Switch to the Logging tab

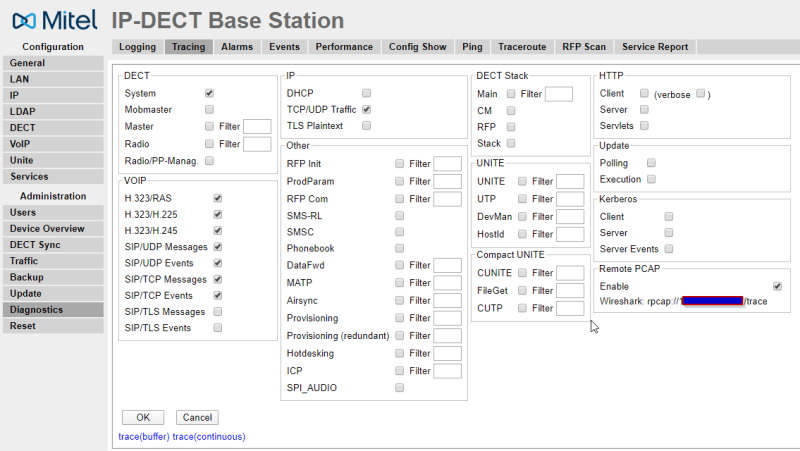point(137,47)
